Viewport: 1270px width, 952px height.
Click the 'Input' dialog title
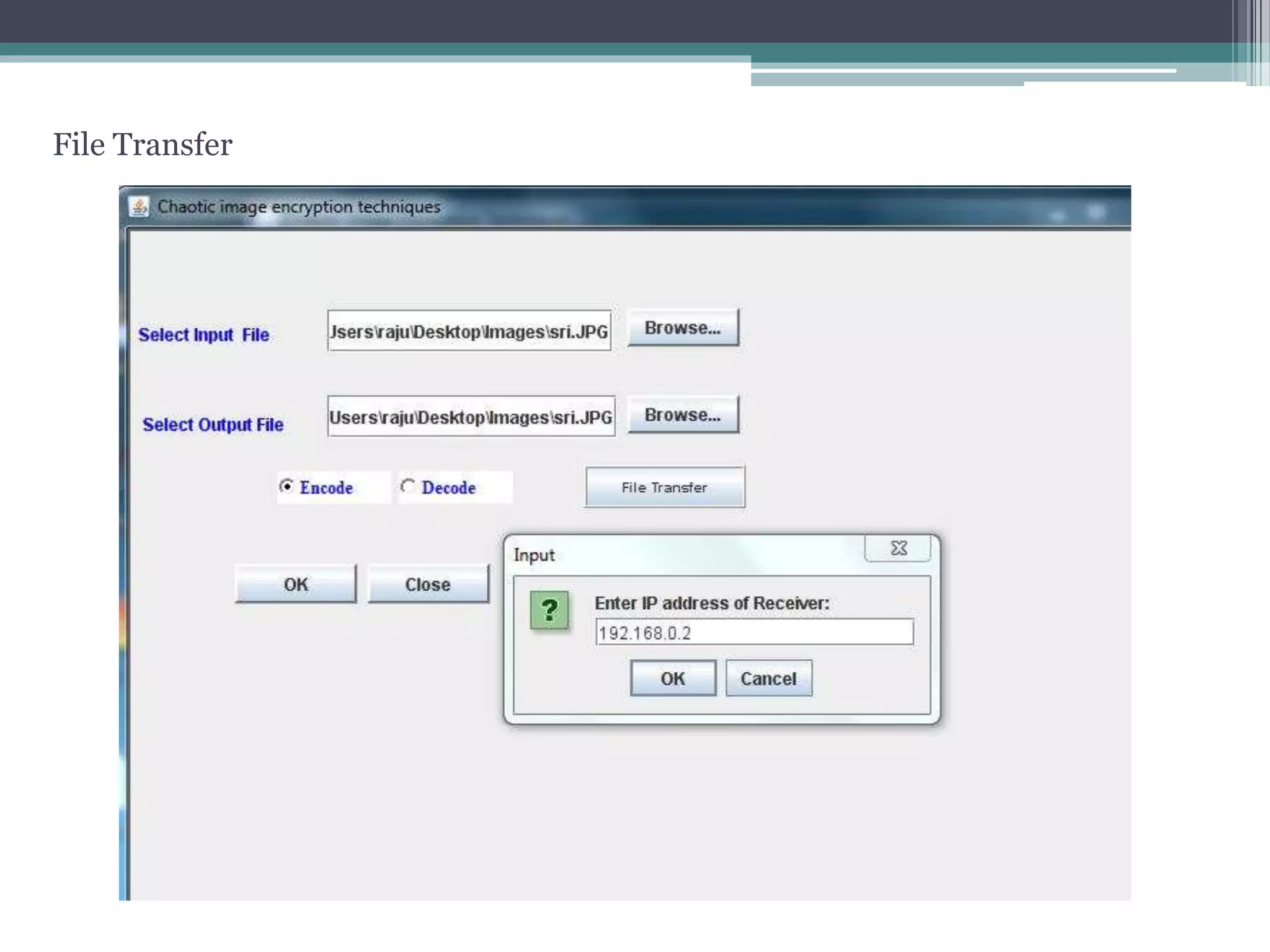pyautogui.click(x=534, y=555)
